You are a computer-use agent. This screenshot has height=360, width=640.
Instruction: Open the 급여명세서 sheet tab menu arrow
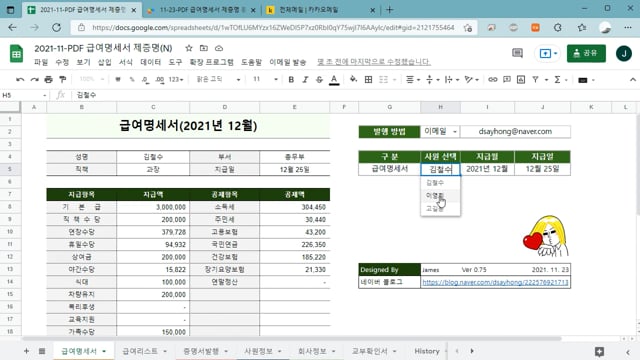tap(104, 351)
